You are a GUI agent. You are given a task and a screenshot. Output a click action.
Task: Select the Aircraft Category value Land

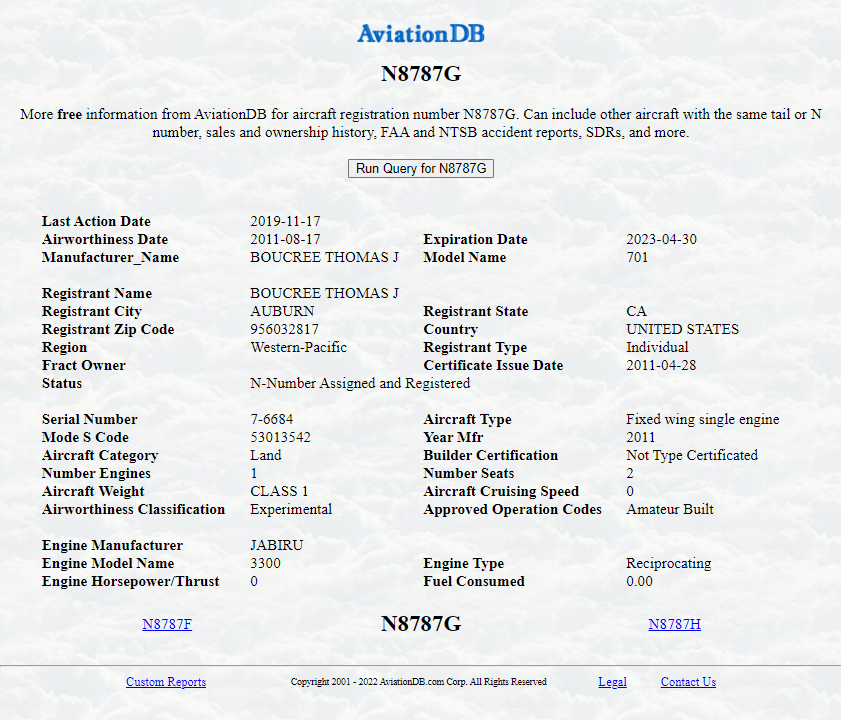(x=265, y=455)
